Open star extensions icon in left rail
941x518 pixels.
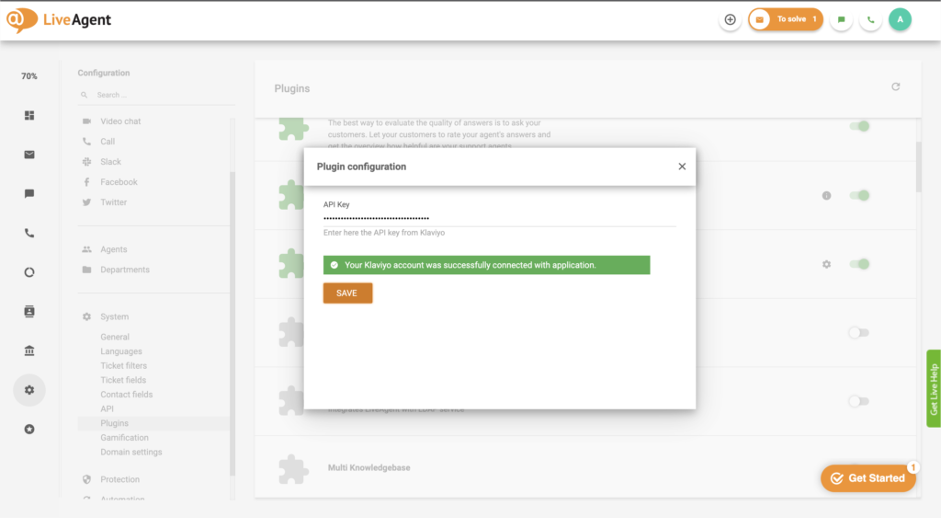[29, 429]
